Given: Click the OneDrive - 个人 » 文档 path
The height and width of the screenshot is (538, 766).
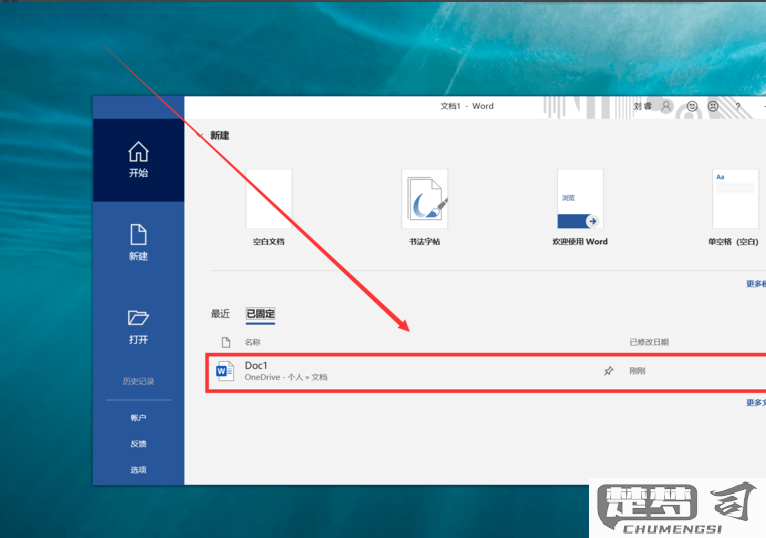Looking at the screenshot, I should 286,377.
